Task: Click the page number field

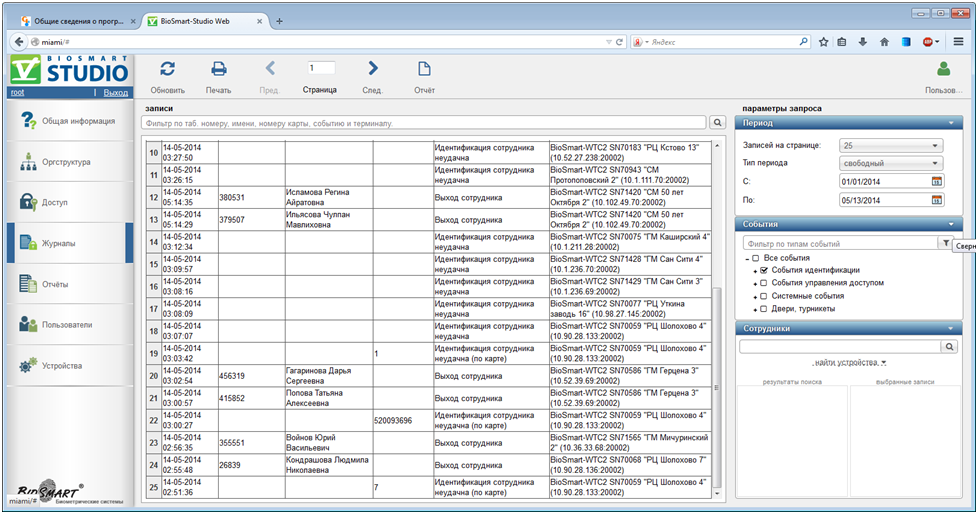Action: click(321, 68)
